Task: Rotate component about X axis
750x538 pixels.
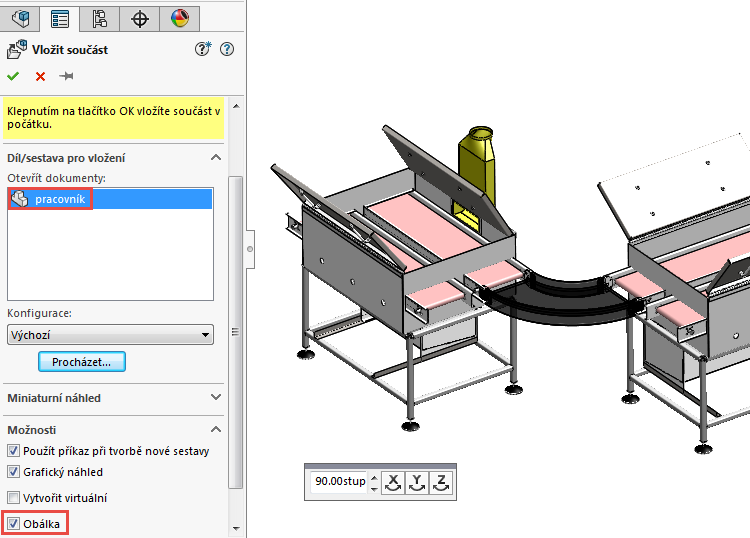Action: click(393, 482)
